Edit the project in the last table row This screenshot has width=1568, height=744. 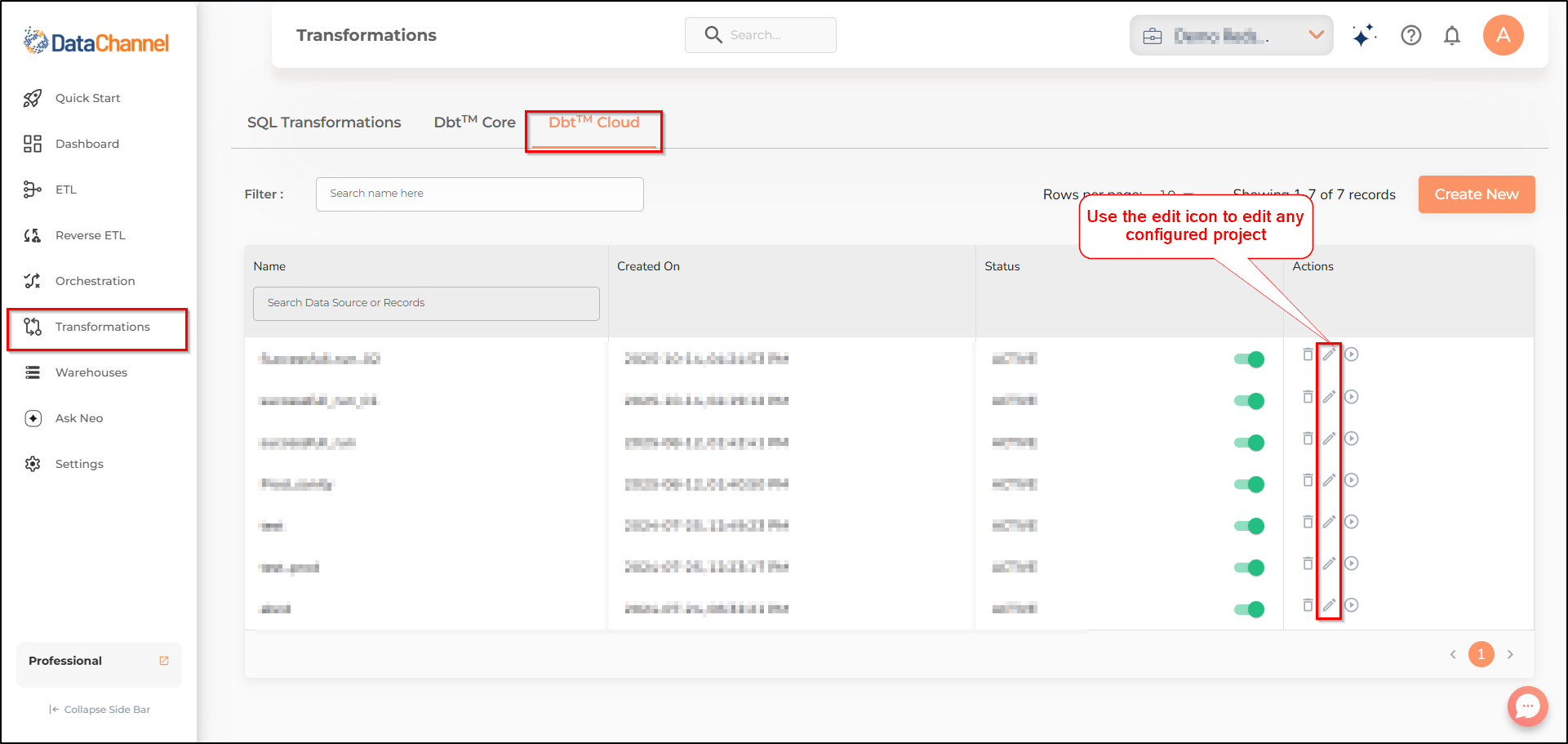point(1329,605)
